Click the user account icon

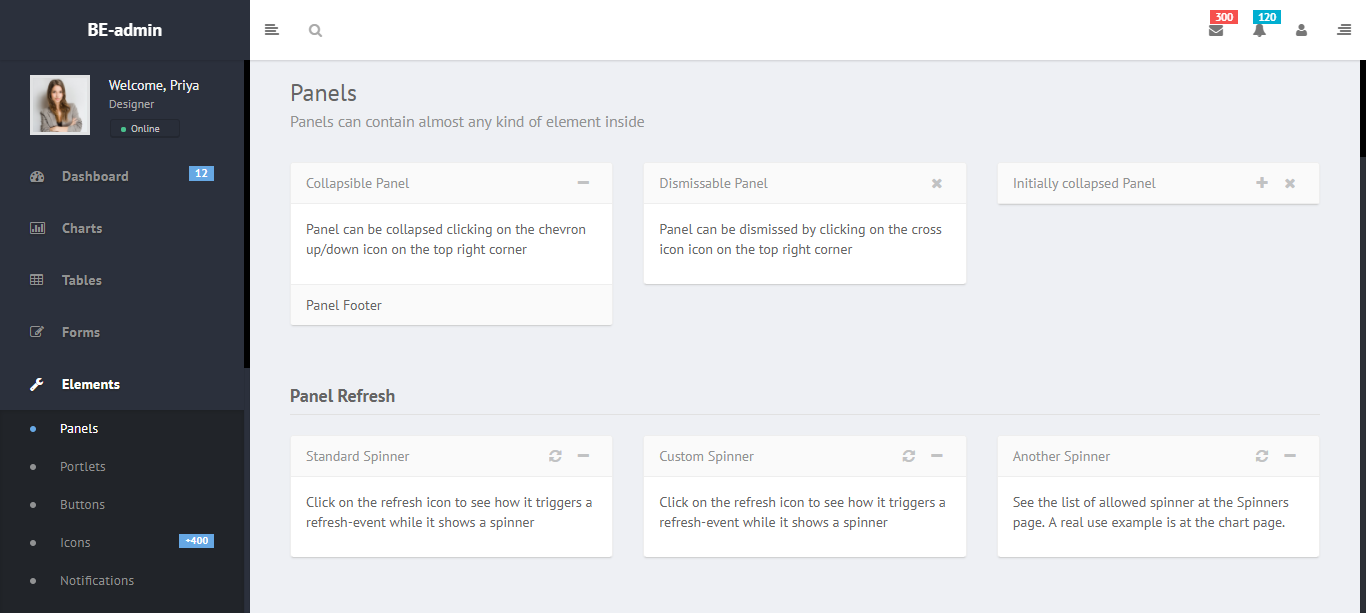(1301, 30)
